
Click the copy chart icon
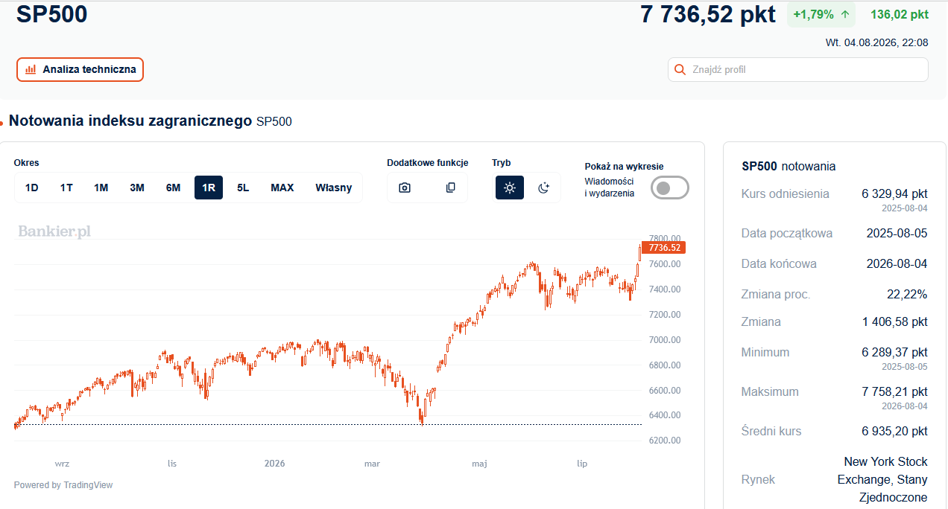pos(450,188)
